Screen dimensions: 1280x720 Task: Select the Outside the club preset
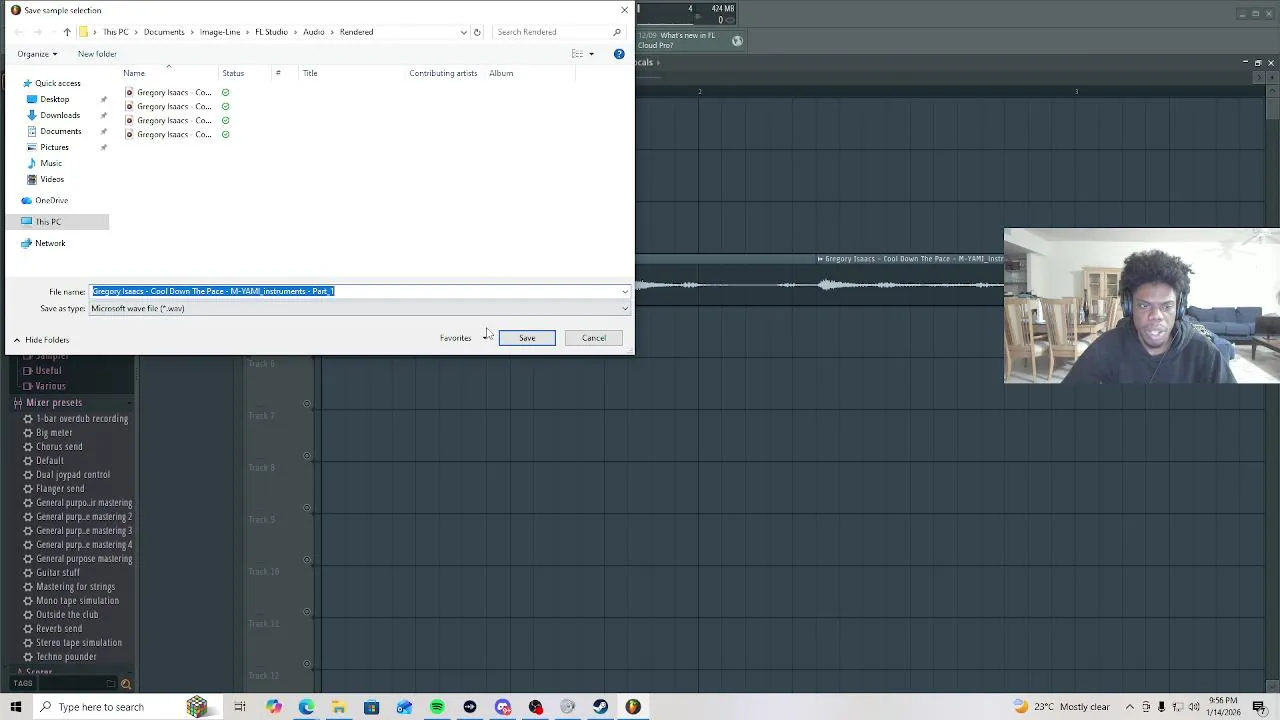(67, 615)
